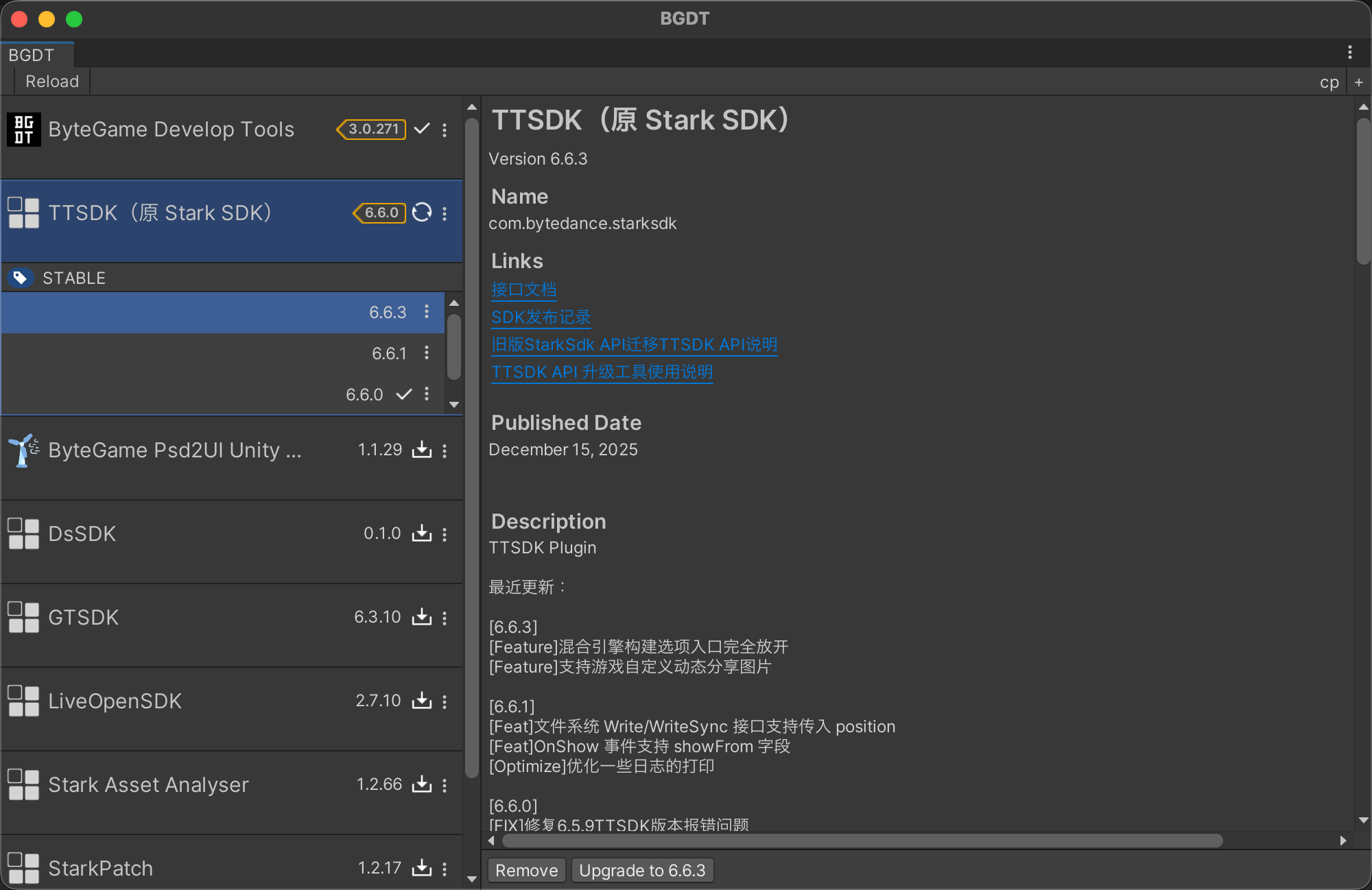This screenshot has height=890, width=1372.
Task: Click download icon for ByteGame Psd2UI Unity
Action: click(x=421, y=450)
